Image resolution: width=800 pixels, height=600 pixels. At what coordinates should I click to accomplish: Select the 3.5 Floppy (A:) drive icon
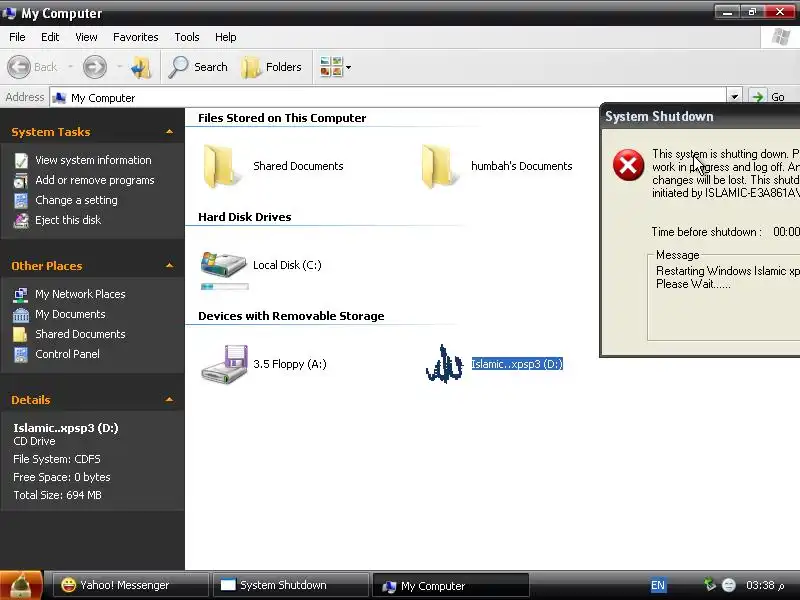pyautogui.click(x=225, y=364)
